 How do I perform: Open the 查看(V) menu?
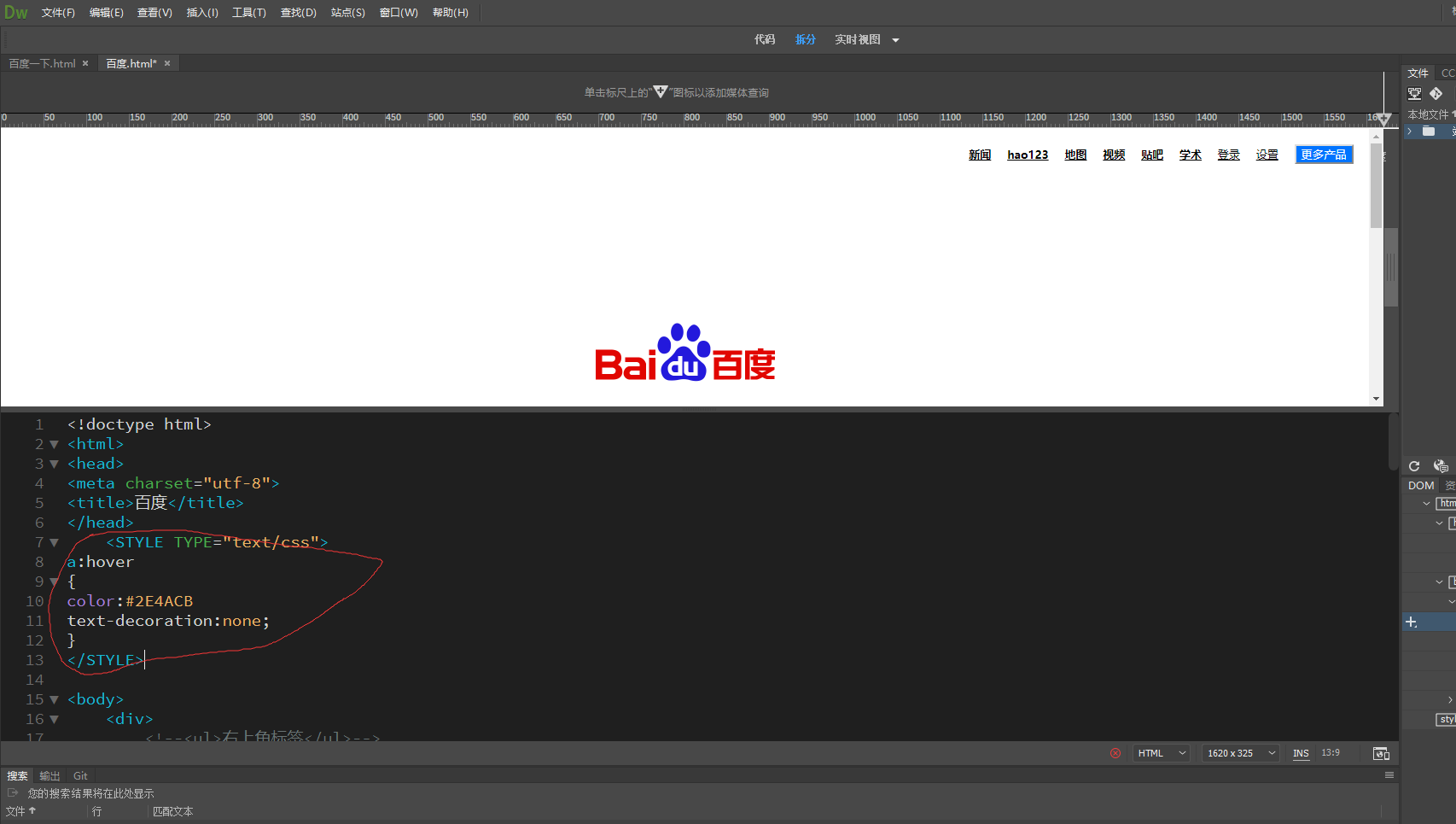154,13
